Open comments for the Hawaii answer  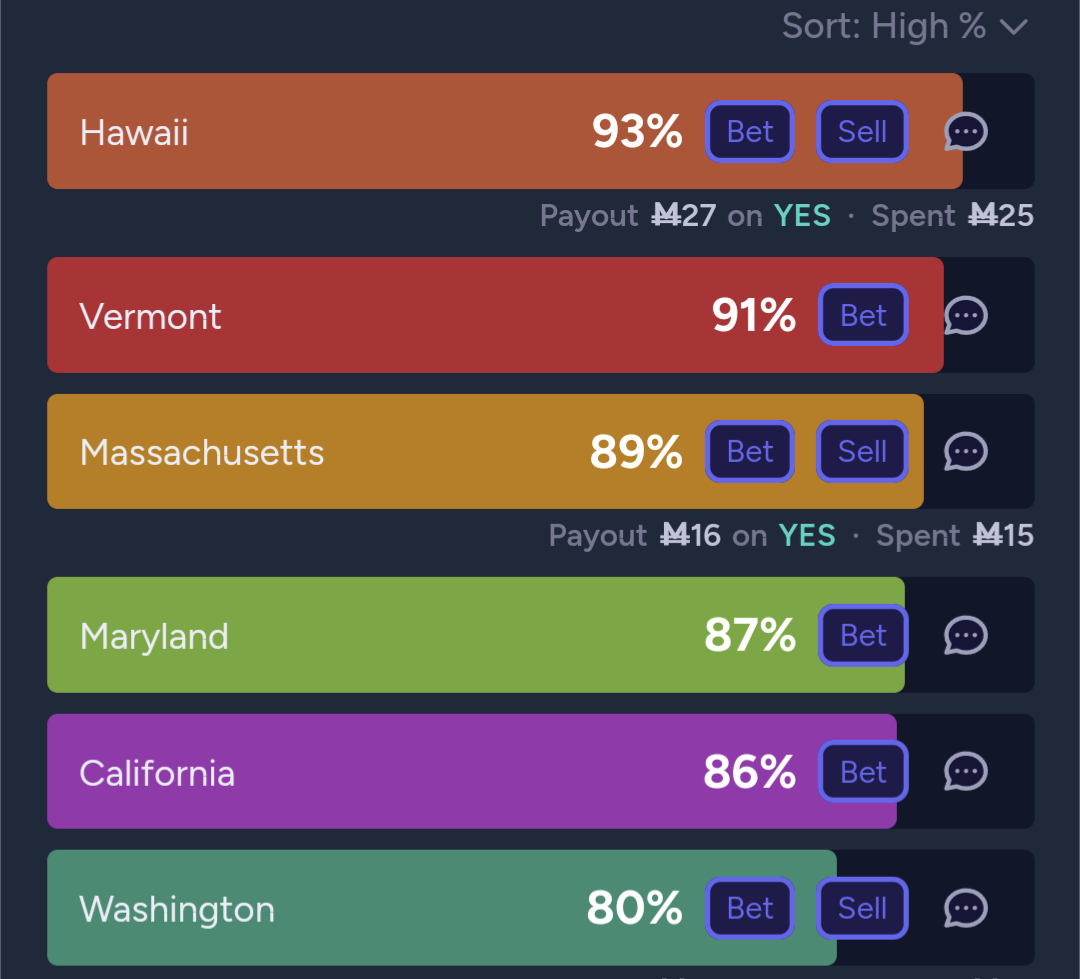pos(966,132)
